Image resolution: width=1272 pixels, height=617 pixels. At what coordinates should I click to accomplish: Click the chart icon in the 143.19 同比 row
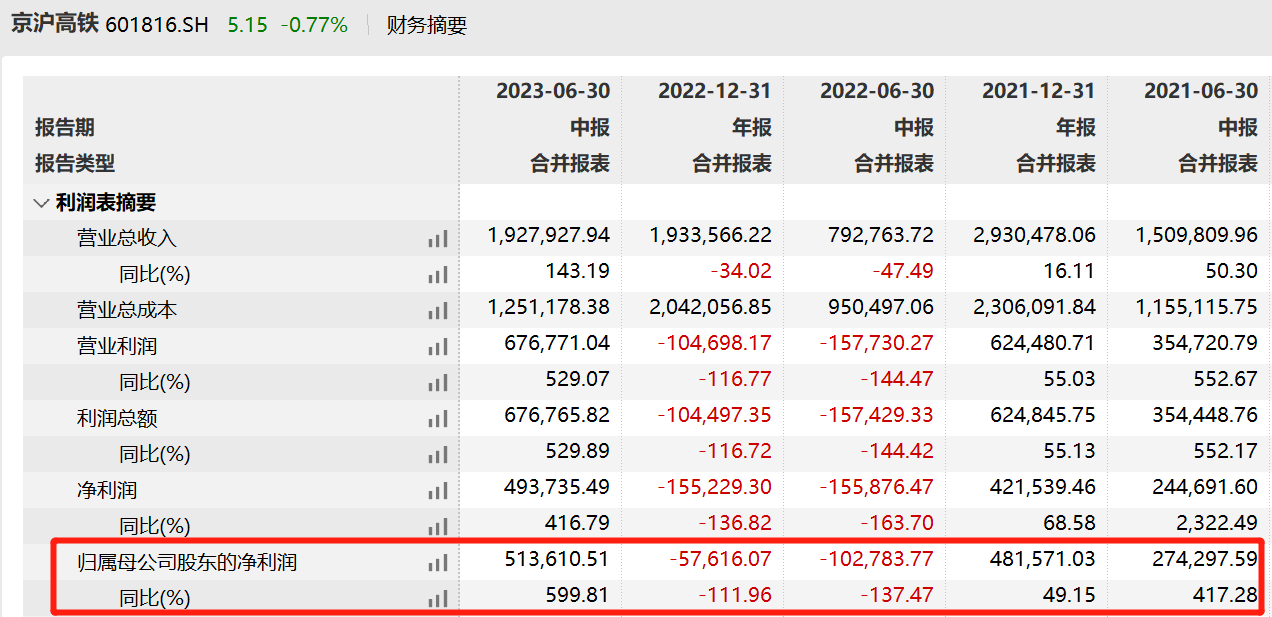click(x=437, y=274)
